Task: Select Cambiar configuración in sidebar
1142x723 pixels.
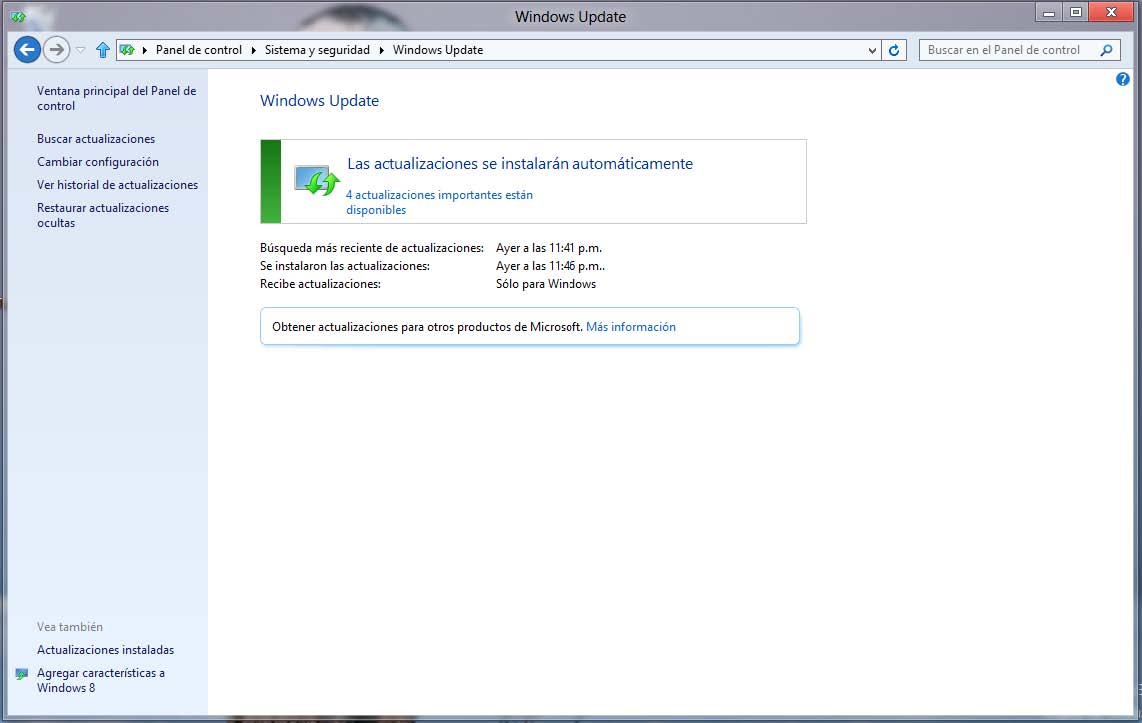Action: click(x=98, y=162)
